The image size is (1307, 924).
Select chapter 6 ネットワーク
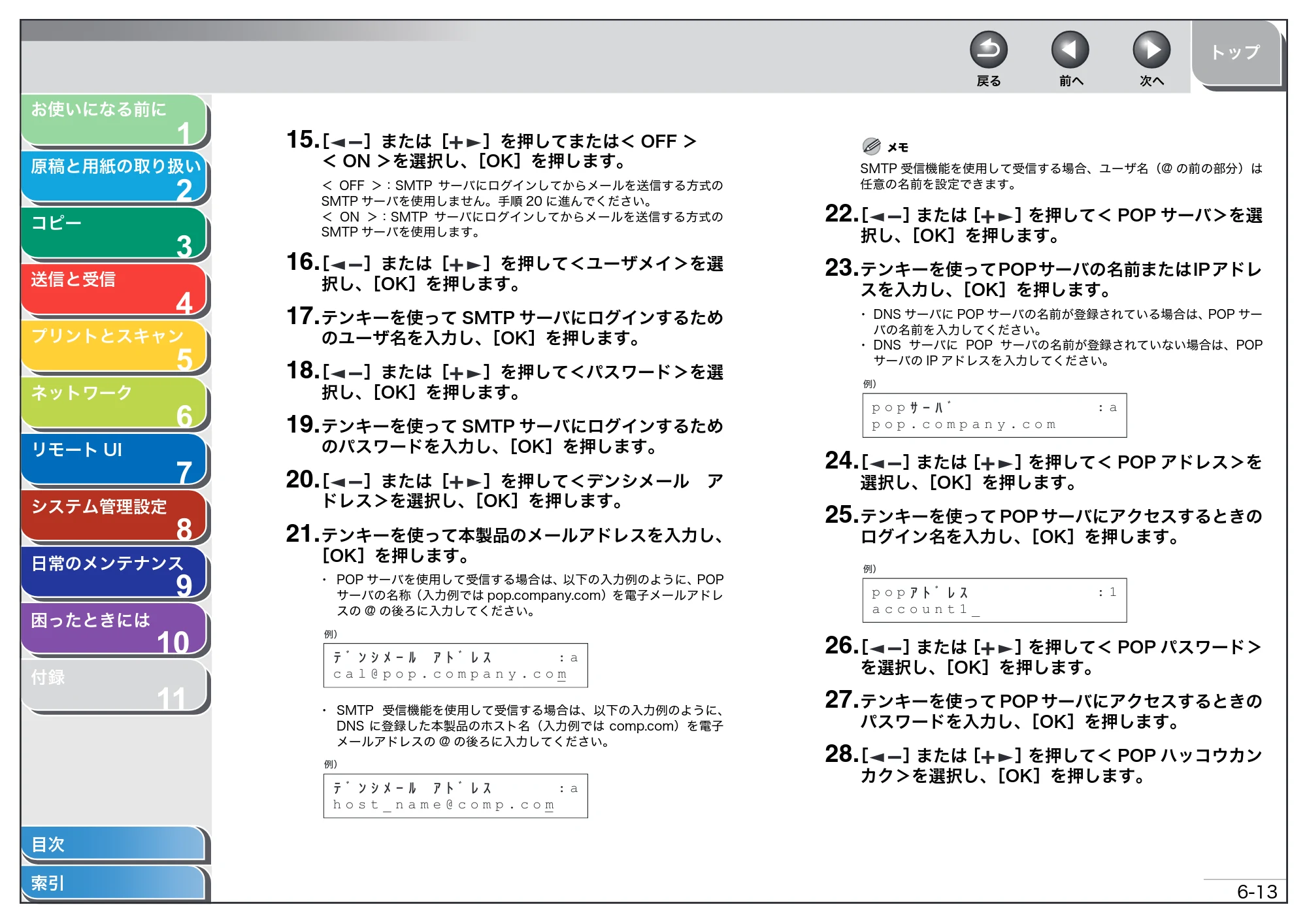point(114,404)
